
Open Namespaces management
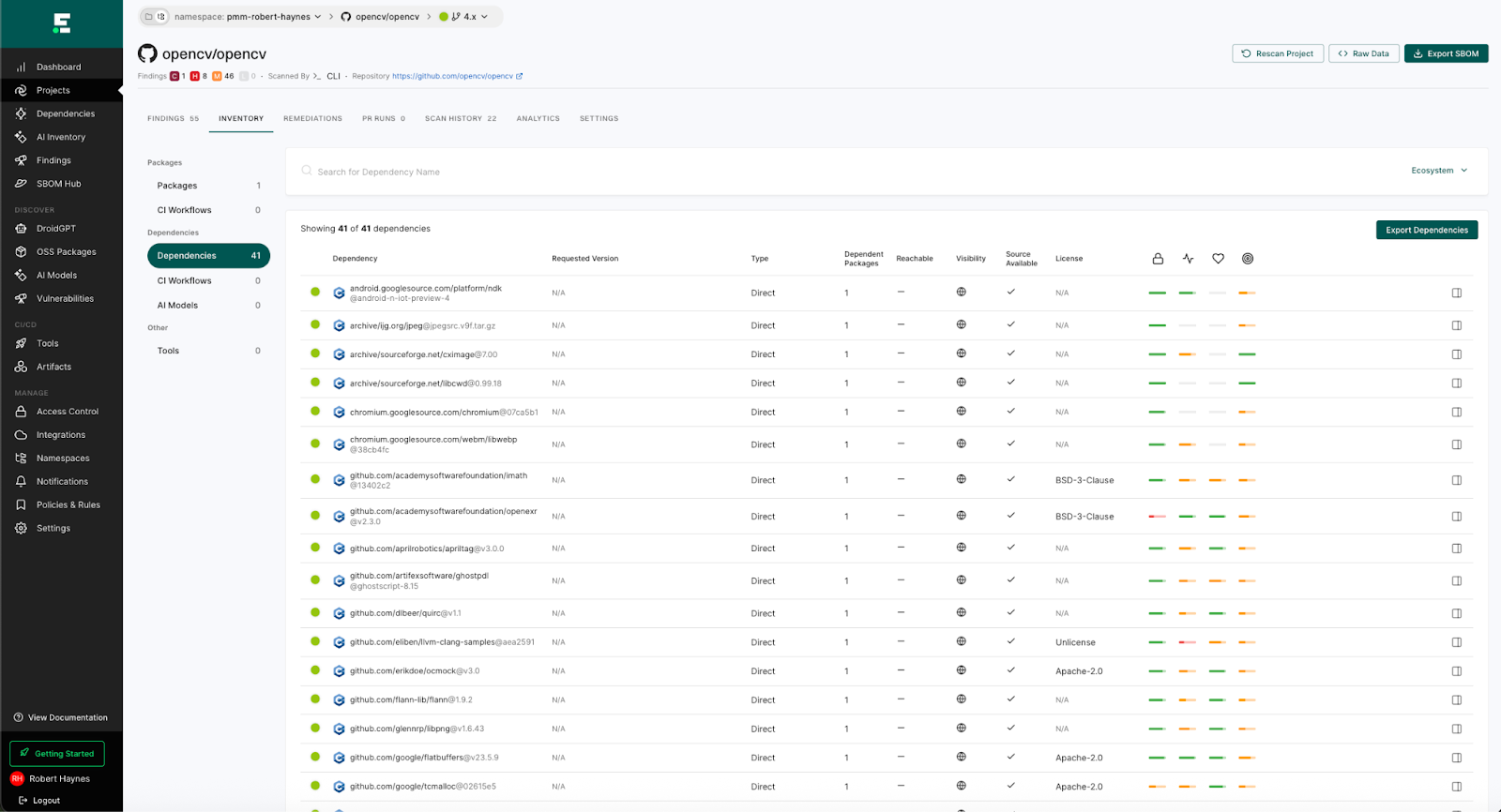tap(63, 459)
